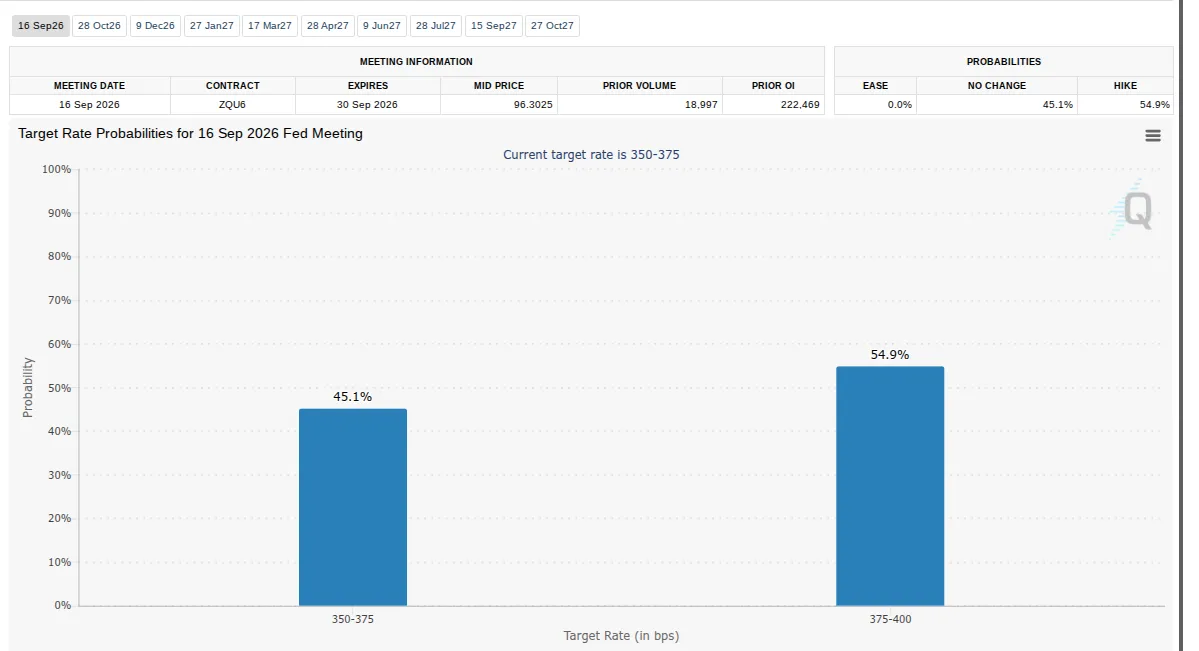Open the 28 Jul27 meeting tab
The width and height of the screenshot is (1199, 651).
click(436, 26)
